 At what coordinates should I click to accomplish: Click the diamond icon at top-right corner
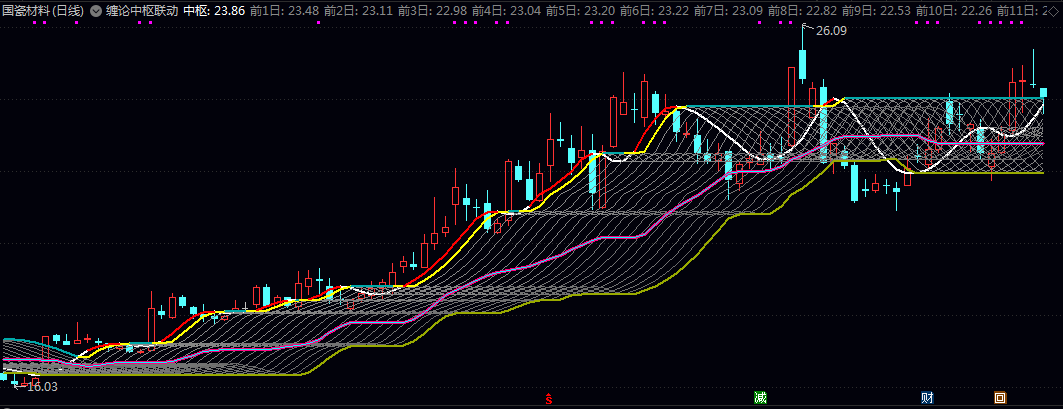[x=1053, y=11]
